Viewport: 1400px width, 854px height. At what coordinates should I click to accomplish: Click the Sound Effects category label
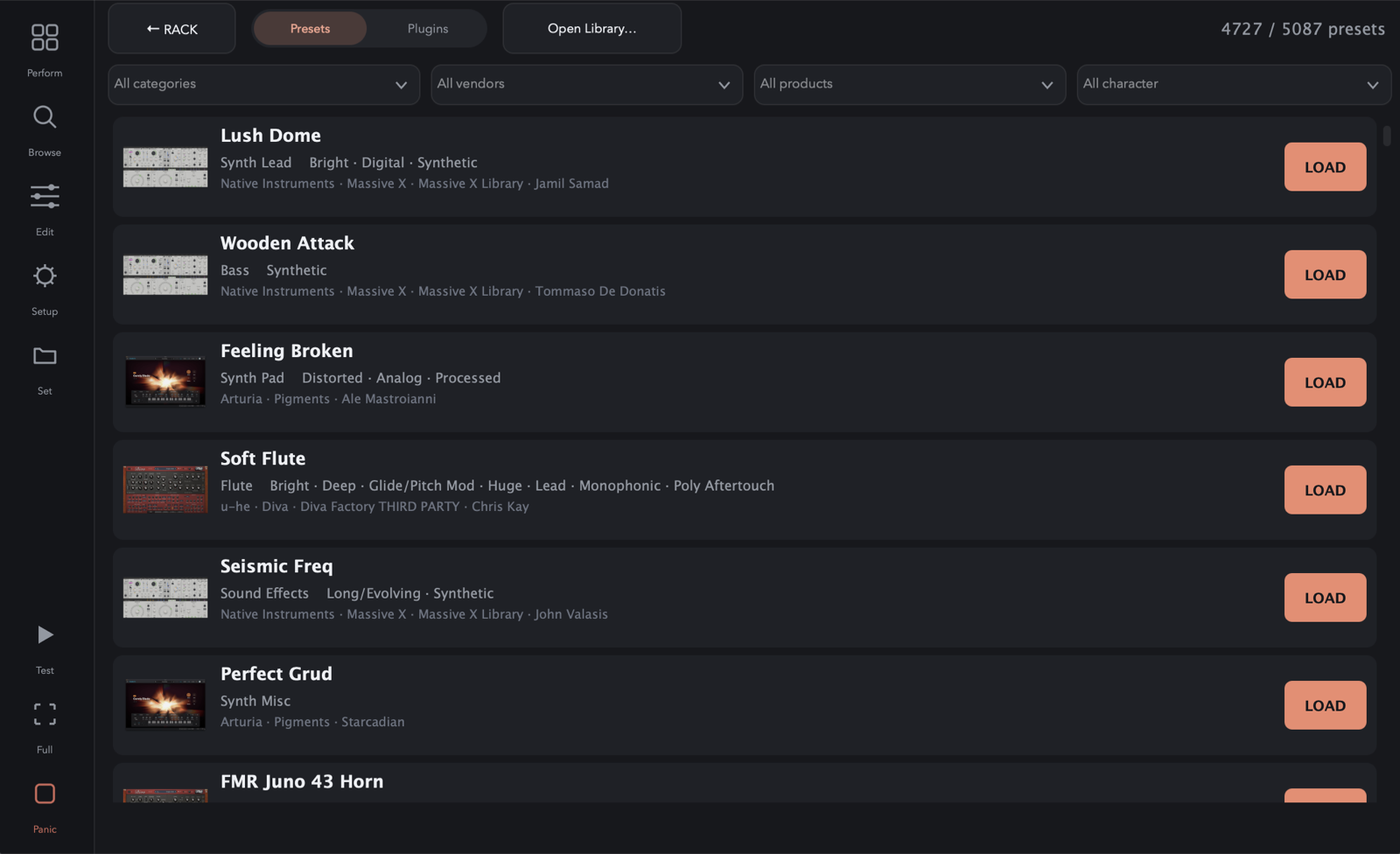click(264, 593)
